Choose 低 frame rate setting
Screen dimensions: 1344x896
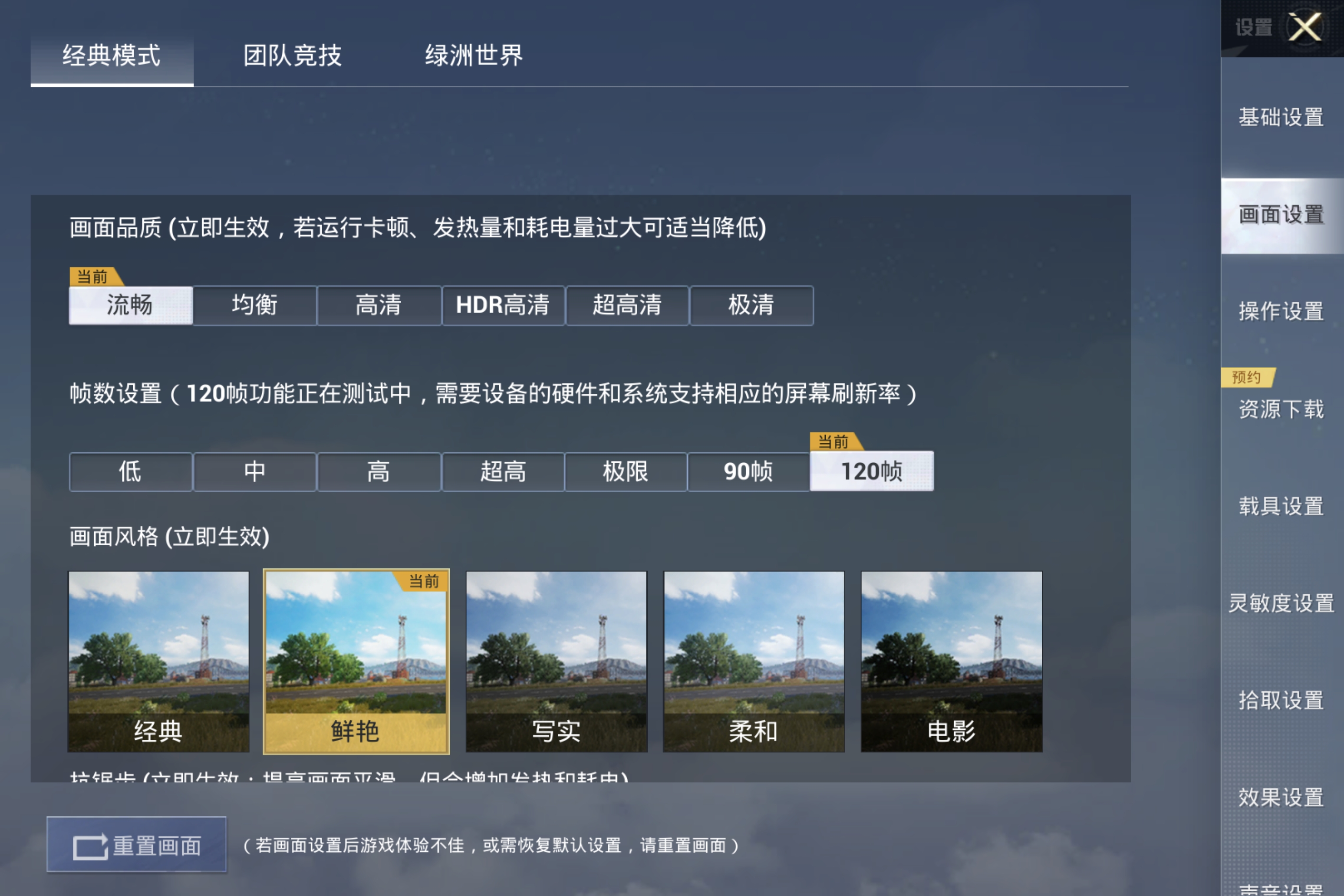pyautogui.click(x=130, y=472)
